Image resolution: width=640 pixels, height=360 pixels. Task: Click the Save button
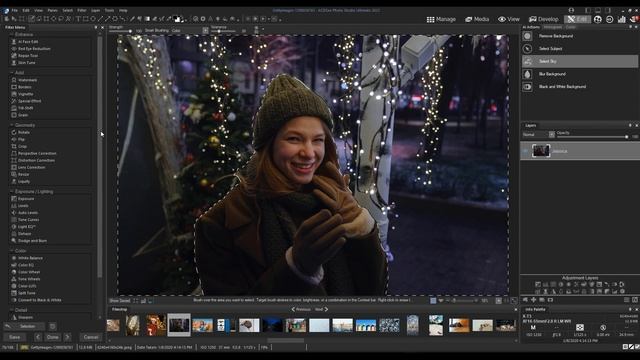click(14, 337)
